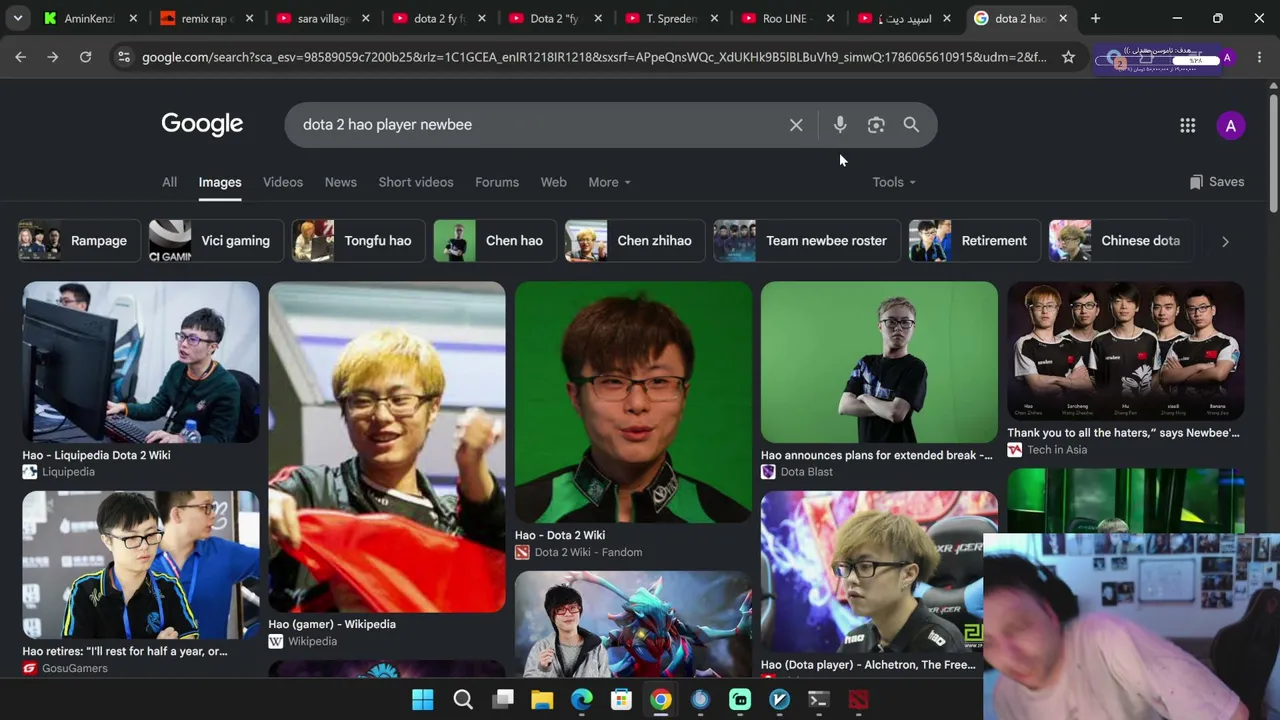Switch to the T. Spreden browser tab
This screenshot has width=1280, height=720.
click(671, 18)
